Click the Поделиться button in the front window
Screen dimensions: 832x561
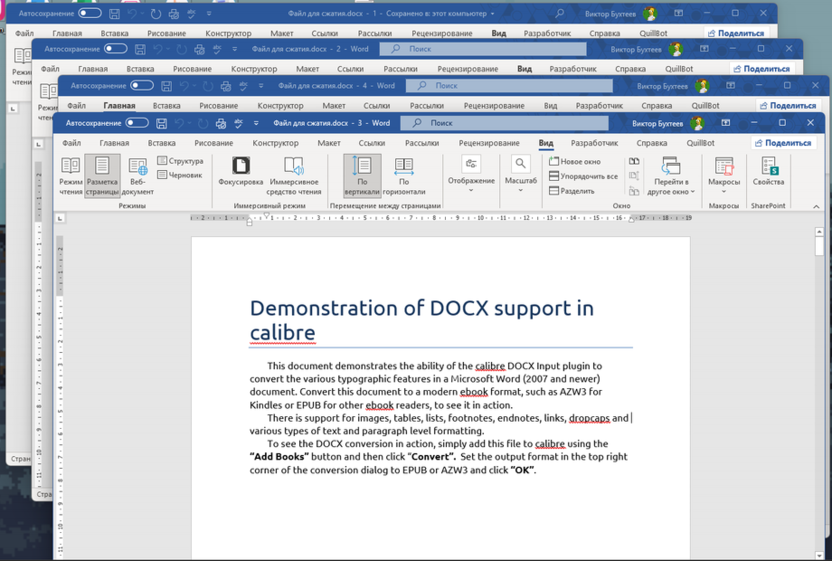tap(782, 143)
